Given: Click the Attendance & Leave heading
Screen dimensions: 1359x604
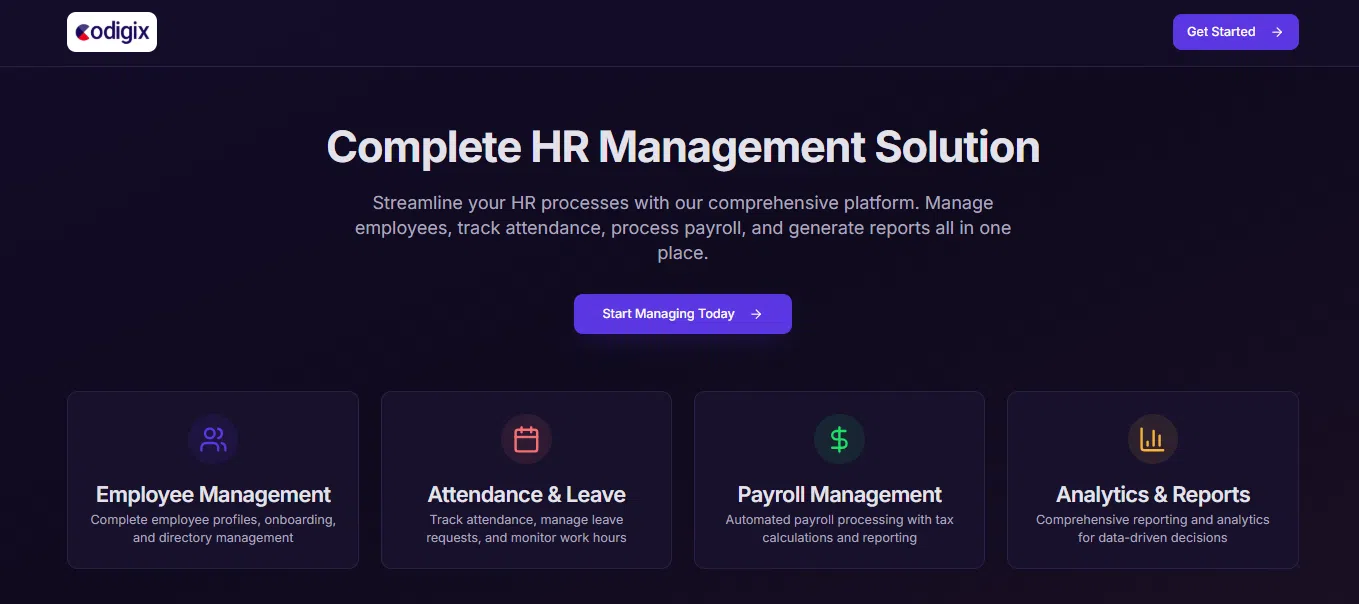Looking at the screenshot, I should point(526,494).
